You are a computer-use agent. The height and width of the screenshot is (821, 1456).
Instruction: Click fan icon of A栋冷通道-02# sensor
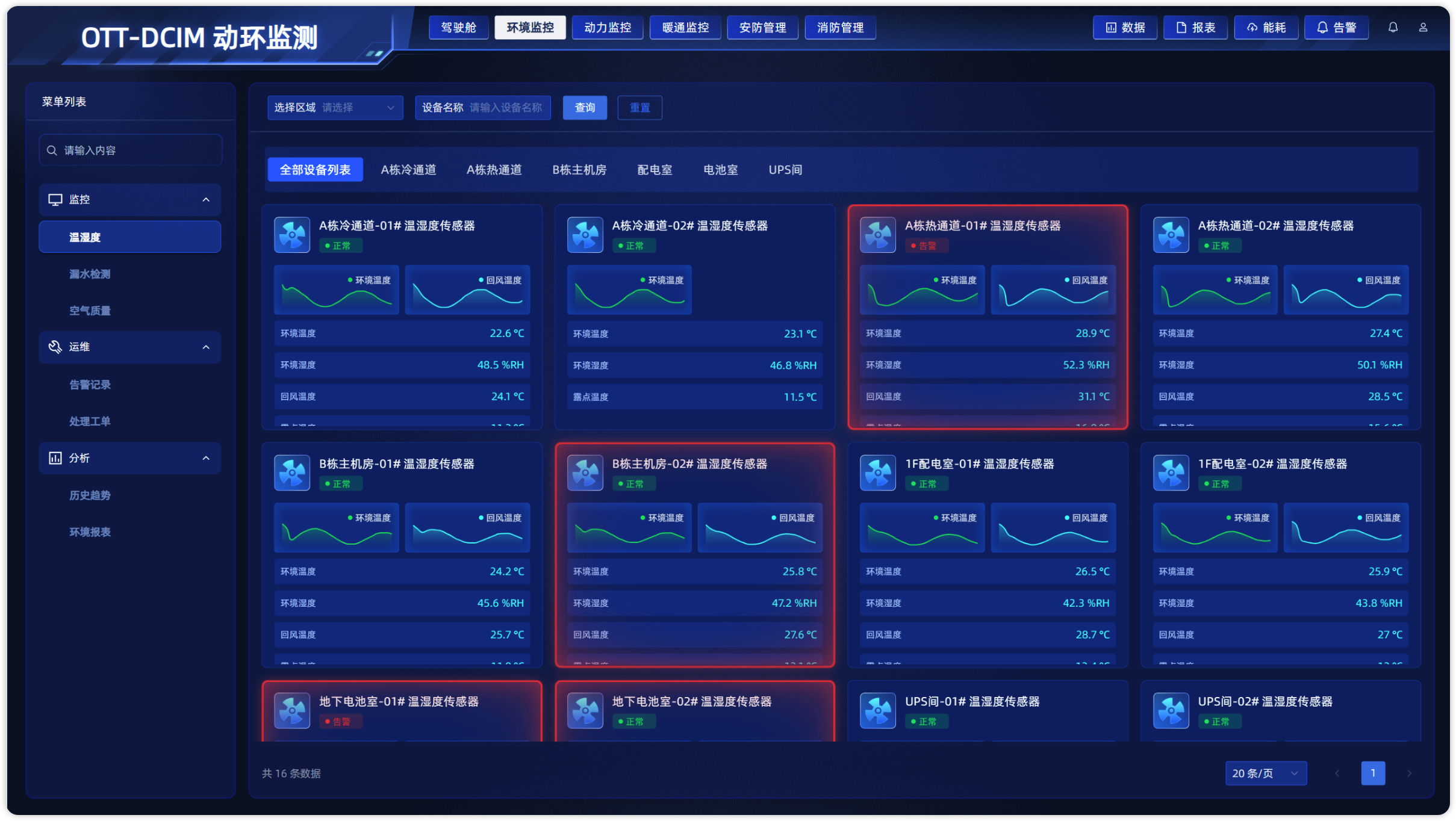point(585,234)
